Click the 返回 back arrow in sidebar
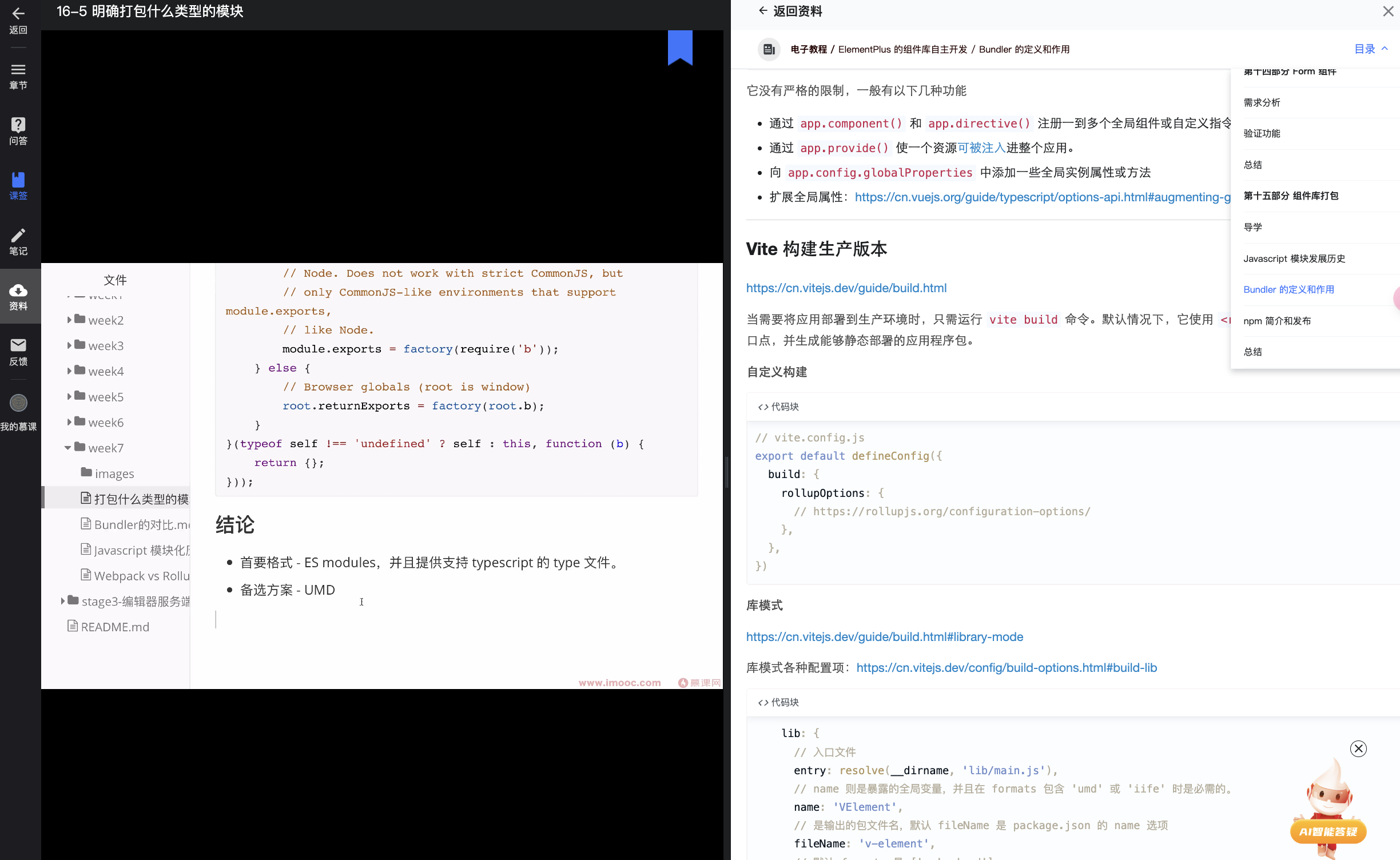Viewport: 1400px width, 860px height. pyautogui.click(x=18, y=20)
